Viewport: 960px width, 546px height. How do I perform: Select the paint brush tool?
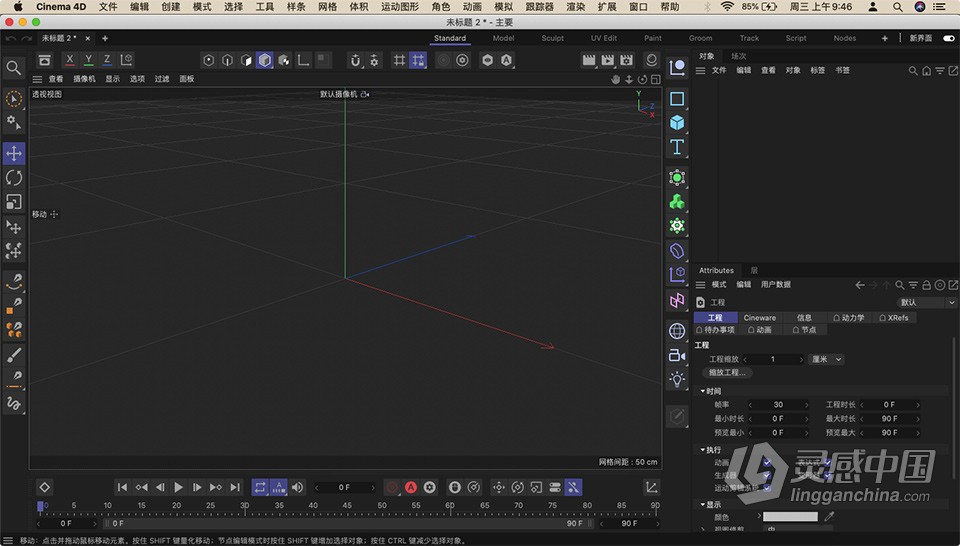13,354
